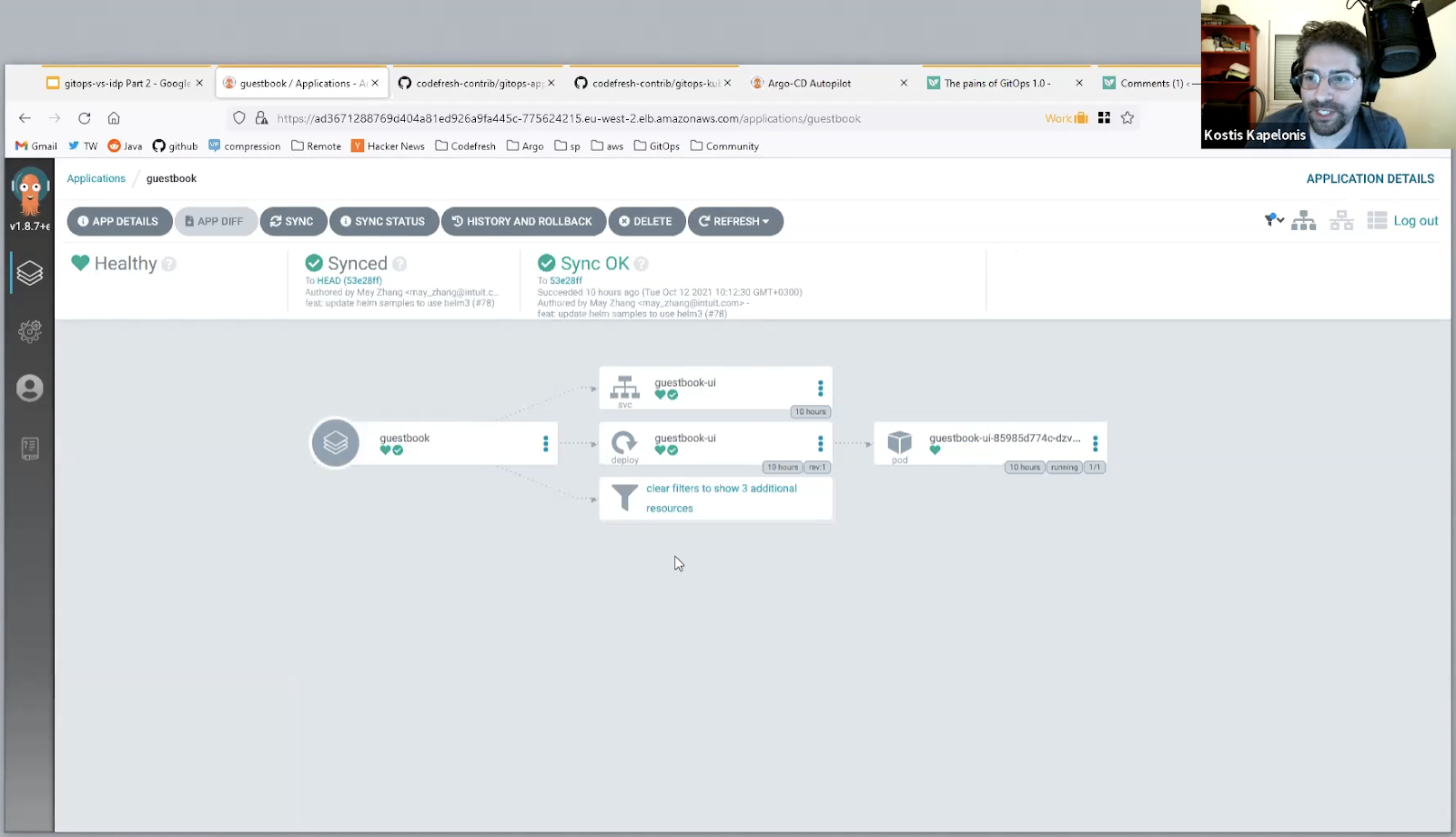The image size is (1456, 837).
Task: Click the SYNC button
Action: (293, 221)
